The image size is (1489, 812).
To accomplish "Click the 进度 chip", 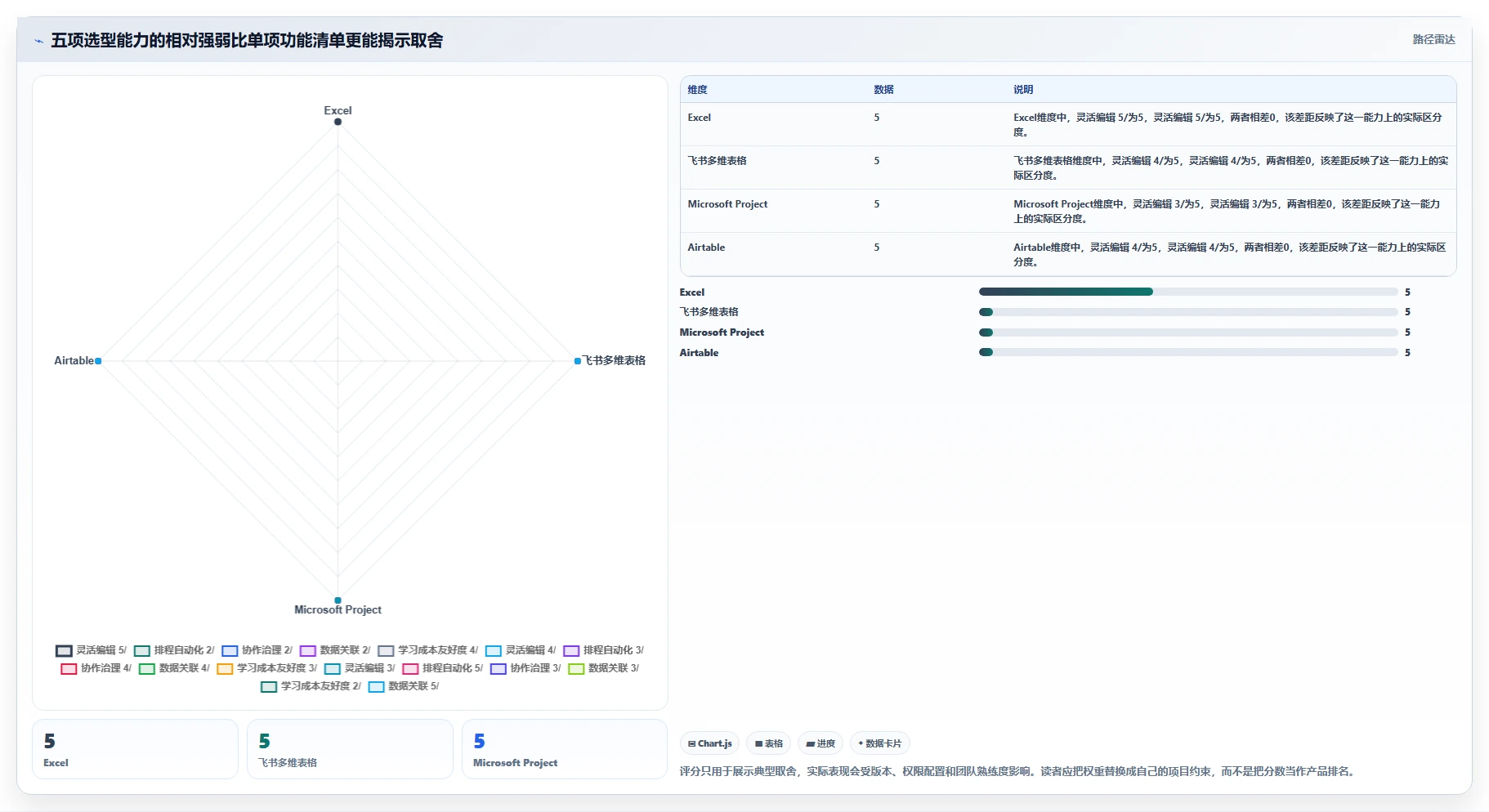I will point(821,743).
